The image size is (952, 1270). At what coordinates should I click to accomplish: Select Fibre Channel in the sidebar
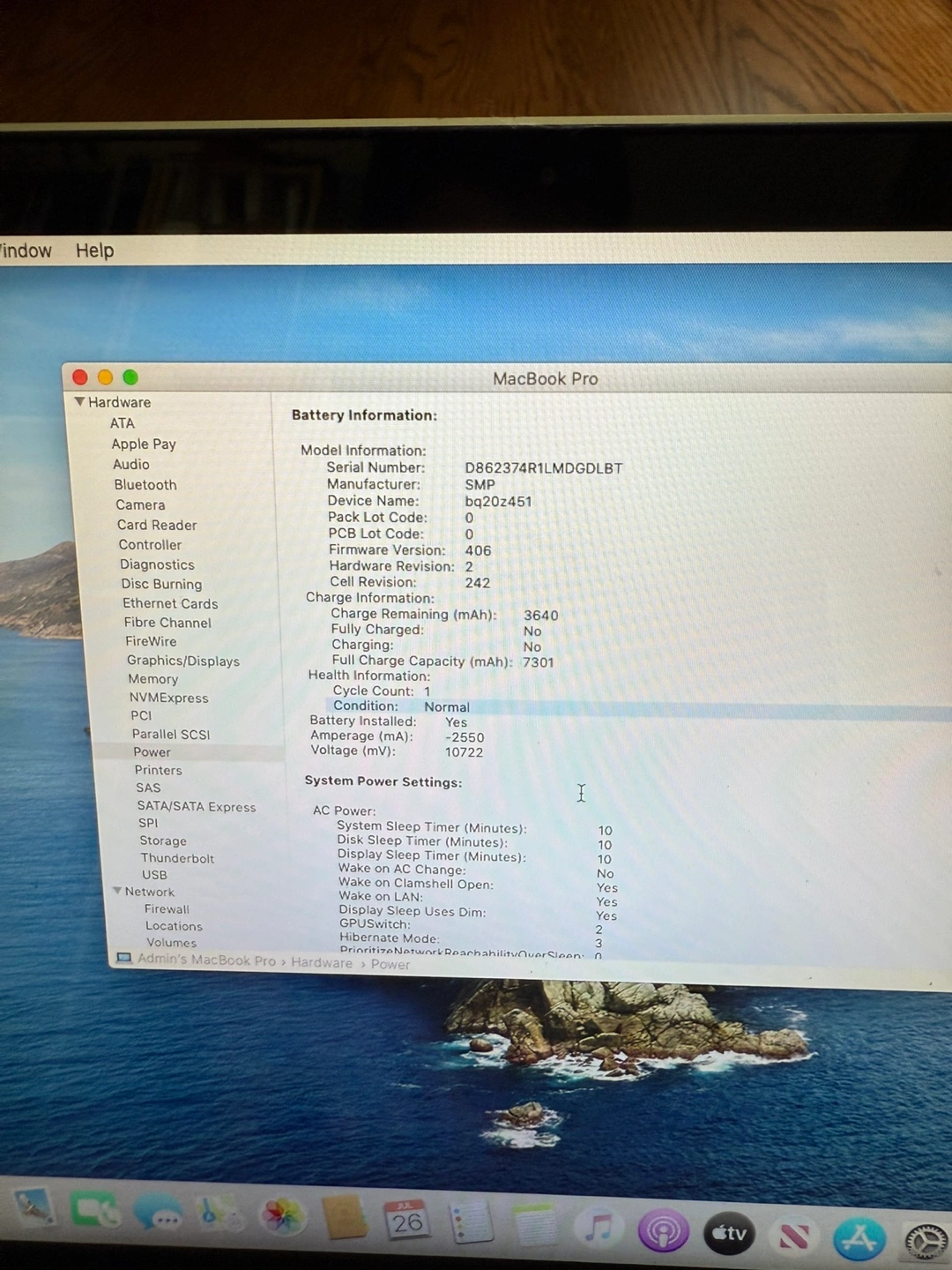(x=167, y=623)
